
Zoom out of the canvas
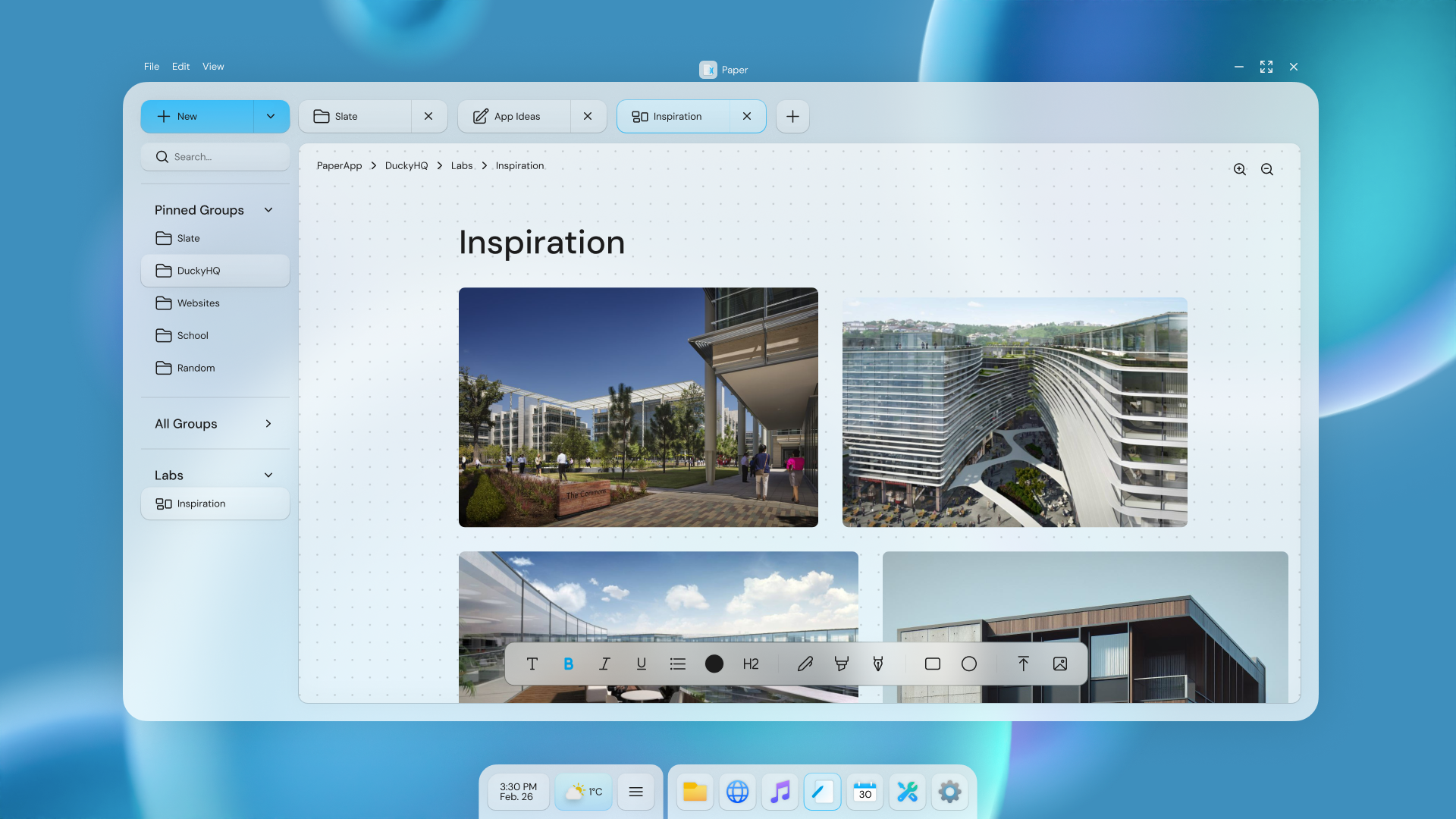point(1267,170)
